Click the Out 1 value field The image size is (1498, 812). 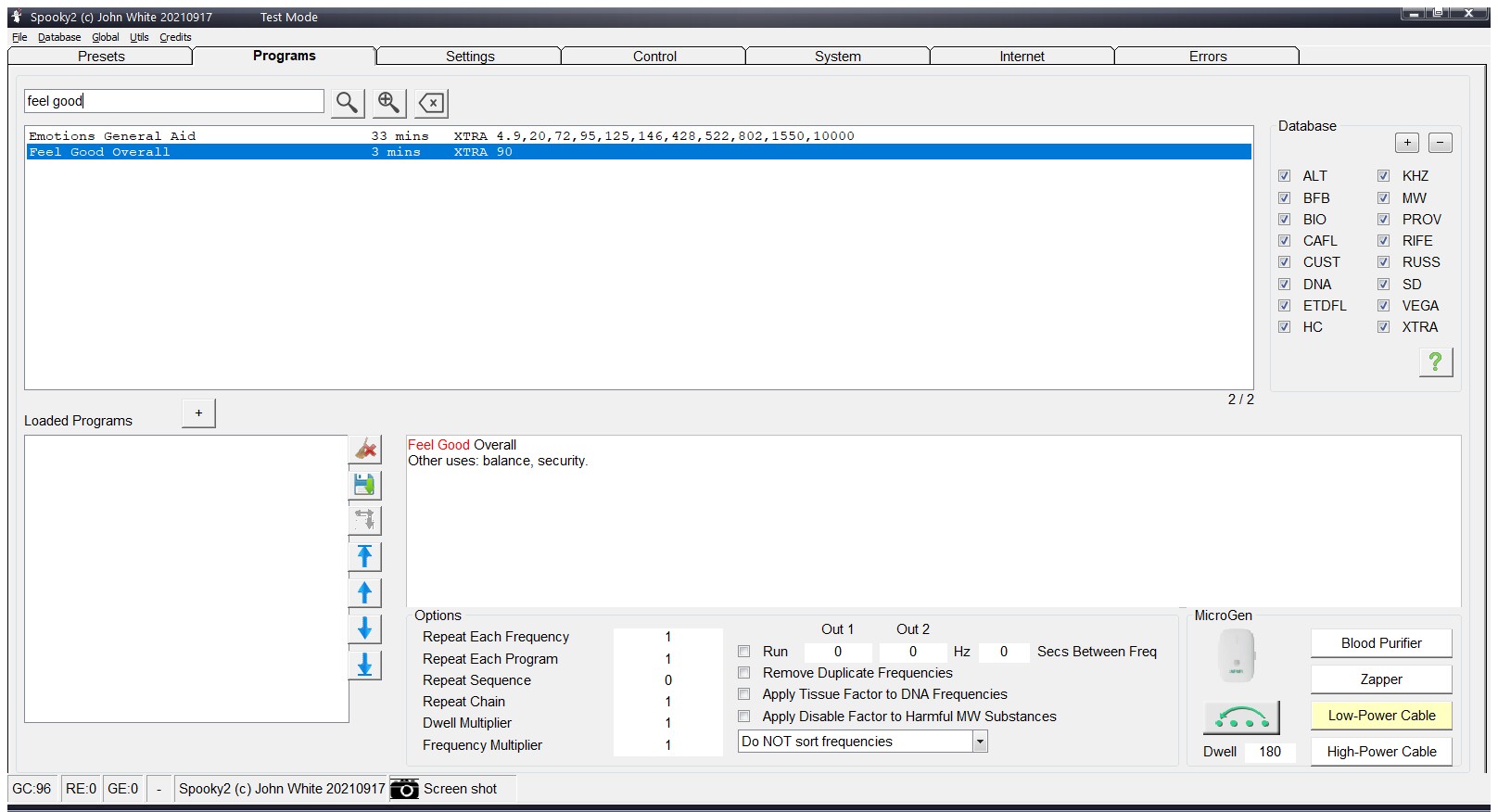point(838,652)
